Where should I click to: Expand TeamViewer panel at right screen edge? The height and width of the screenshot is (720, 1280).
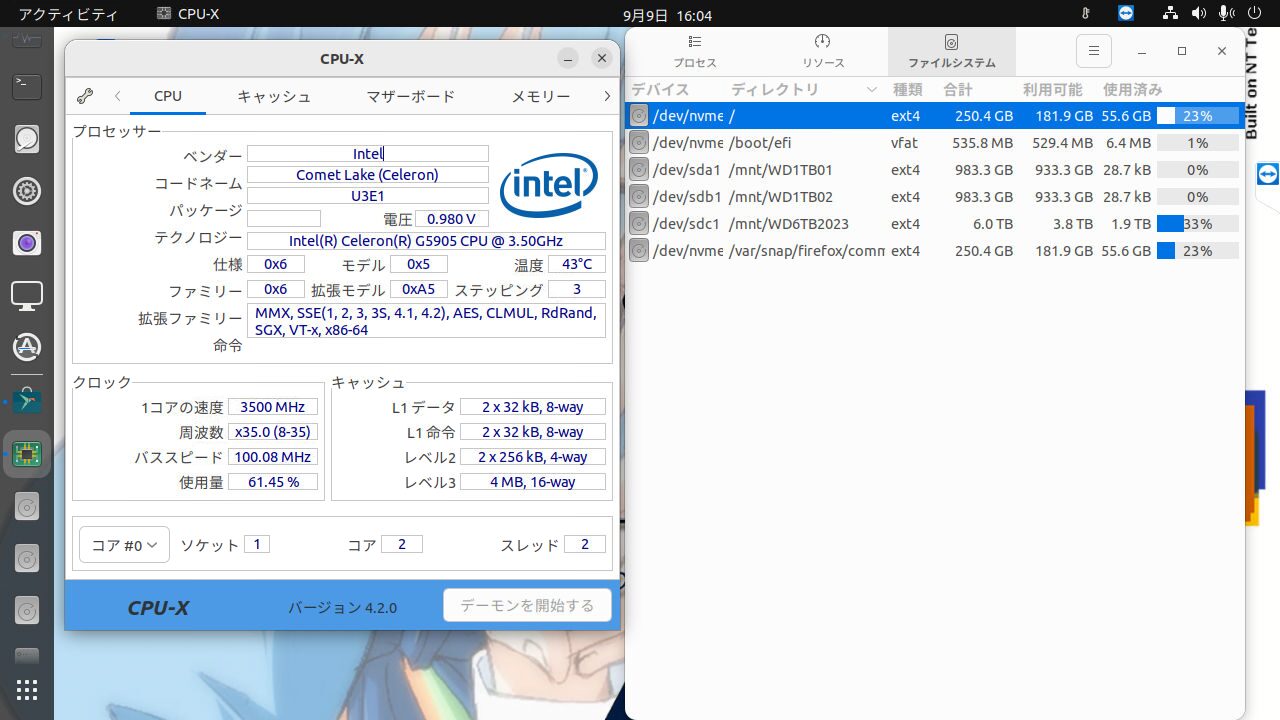[x=1268, y=174]
